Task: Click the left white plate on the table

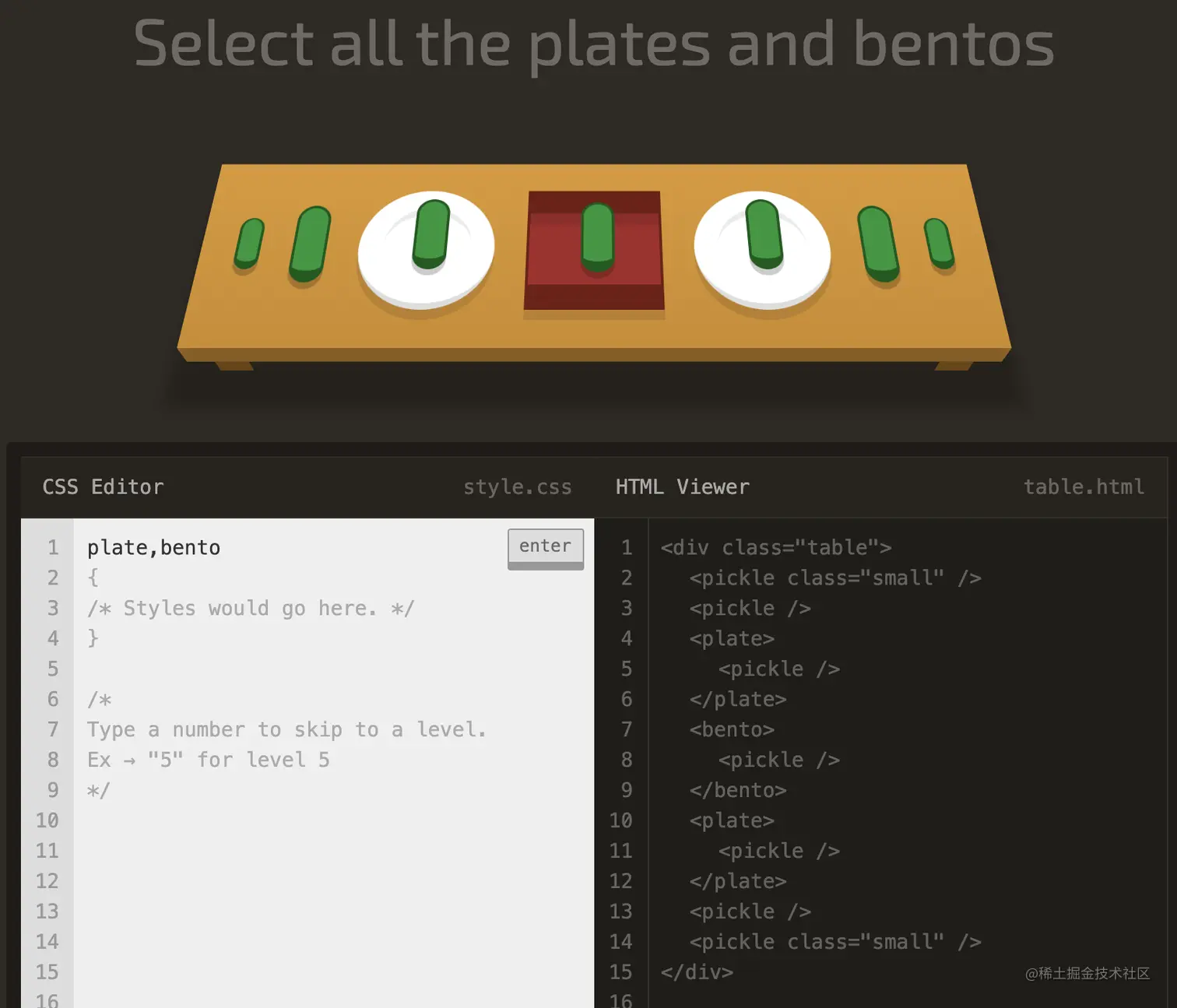Action: [x=426, y=250]
